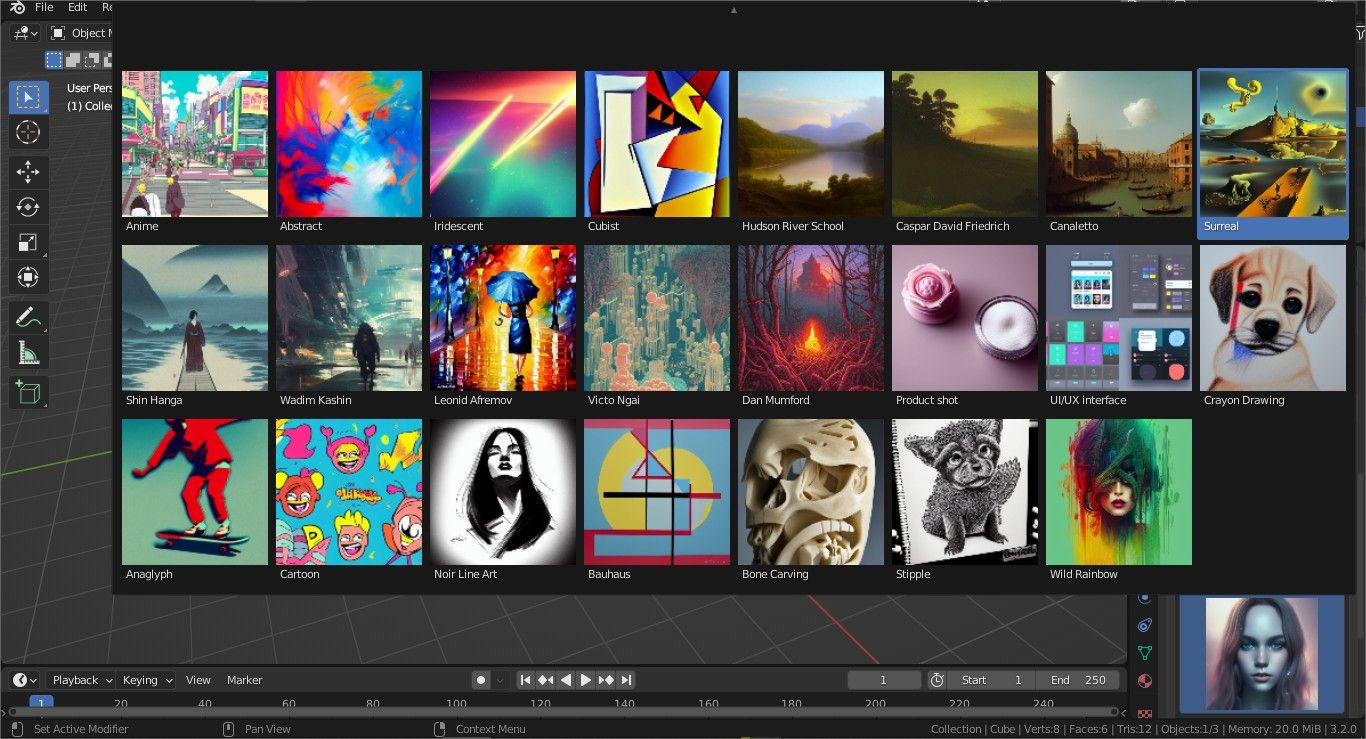The image size is (1366, 739).
Task: Select the Annotate pencil tool
Action: click(x=28, y=318)
